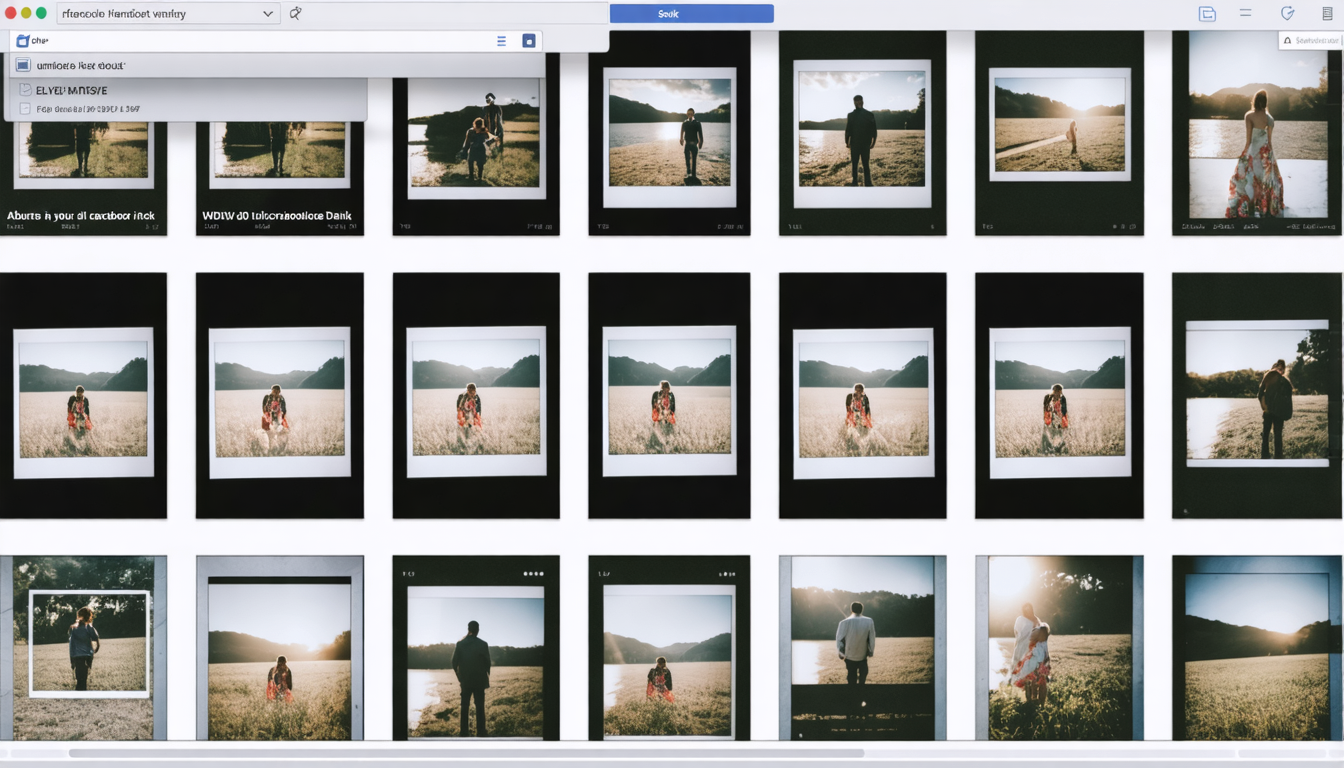Click the two-line equals icon in the top toolbar
This screenshot has width=1344, height=768.
[x=1245, y=13]
